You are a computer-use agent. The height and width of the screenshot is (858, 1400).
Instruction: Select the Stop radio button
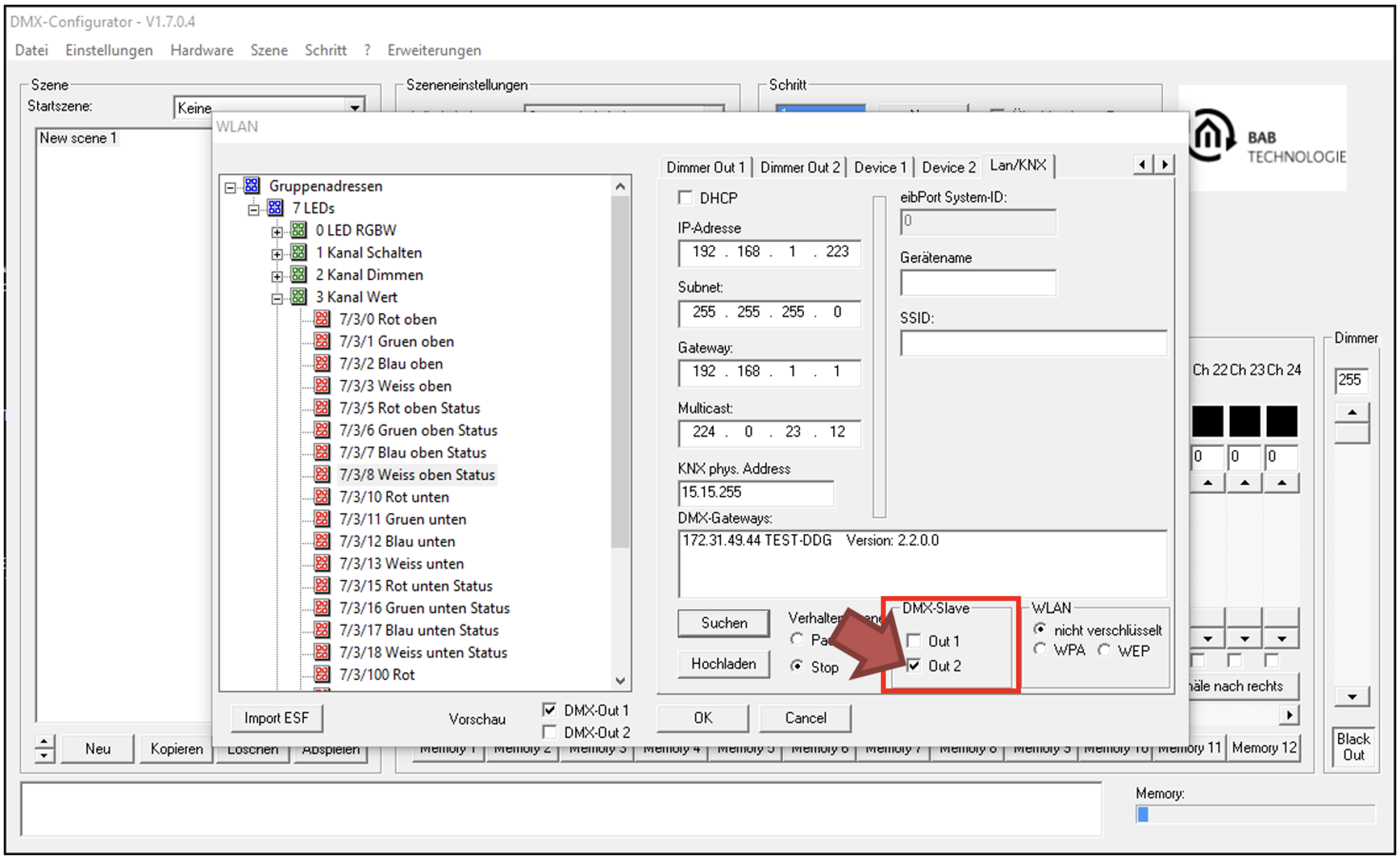tap(797, 666)
